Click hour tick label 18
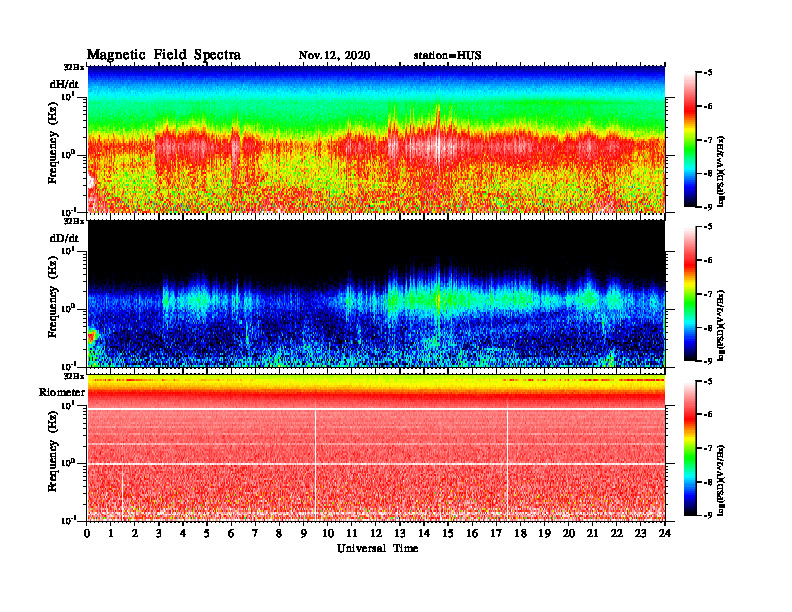Viewport: 792px width, 612px height. pyautogui.click(x=520, y=533)
